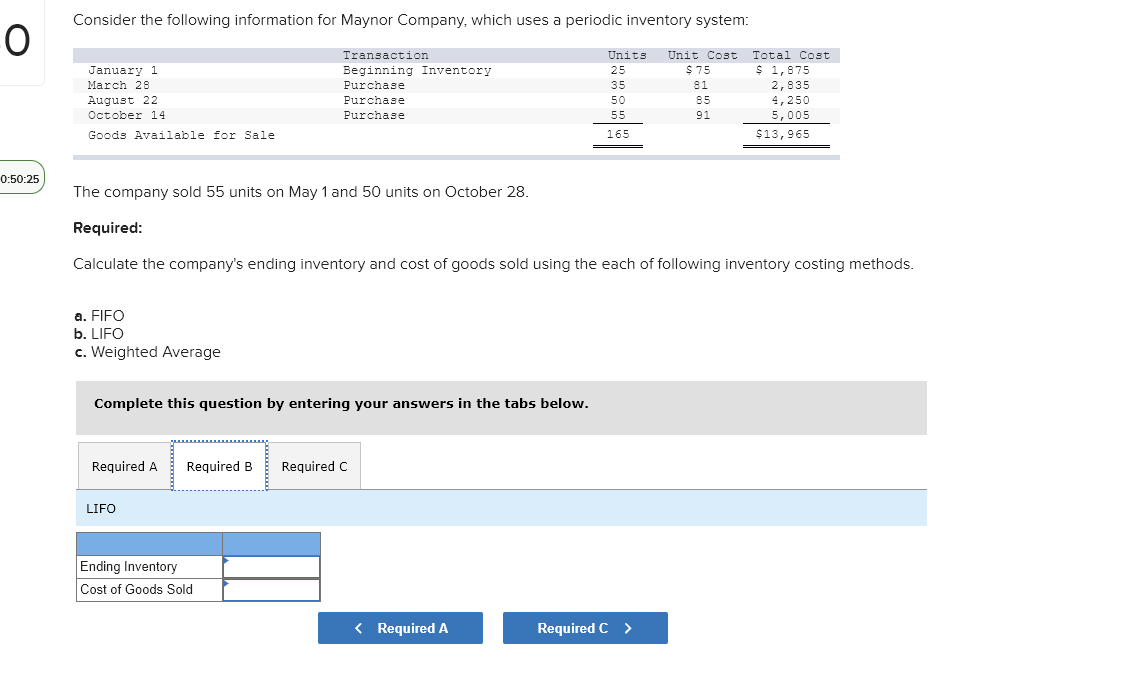Switch to the Required C tab

(x=314, y=466)
